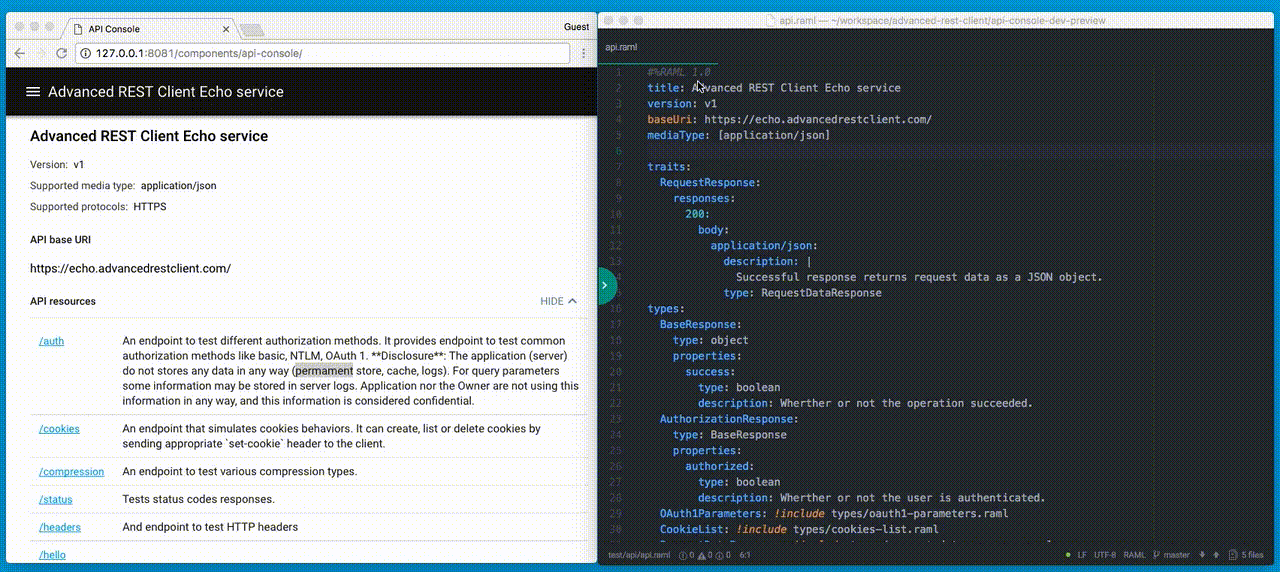Click the 'Supported media type: application/json' text

(123, 186)
